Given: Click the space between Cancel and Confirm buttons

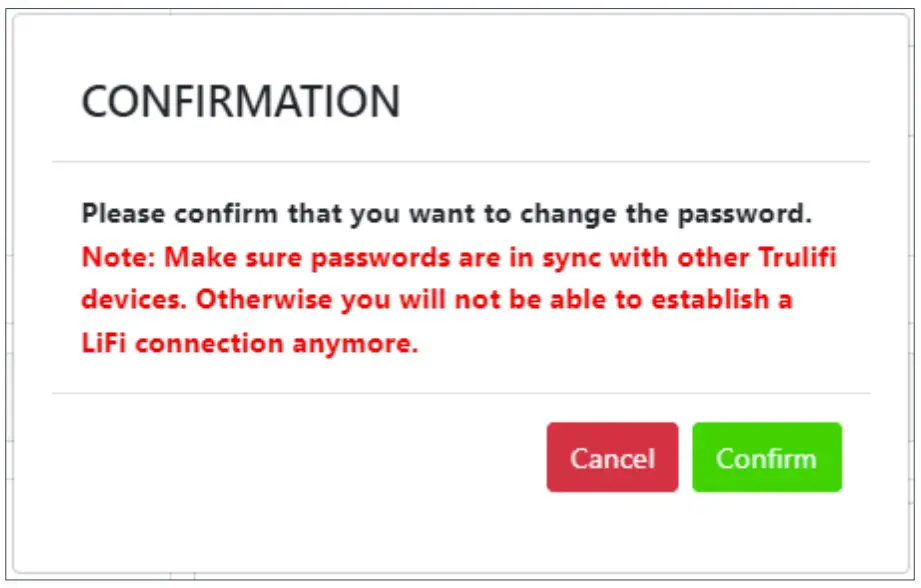Looking at the screenshot, I should pos(686,457).
